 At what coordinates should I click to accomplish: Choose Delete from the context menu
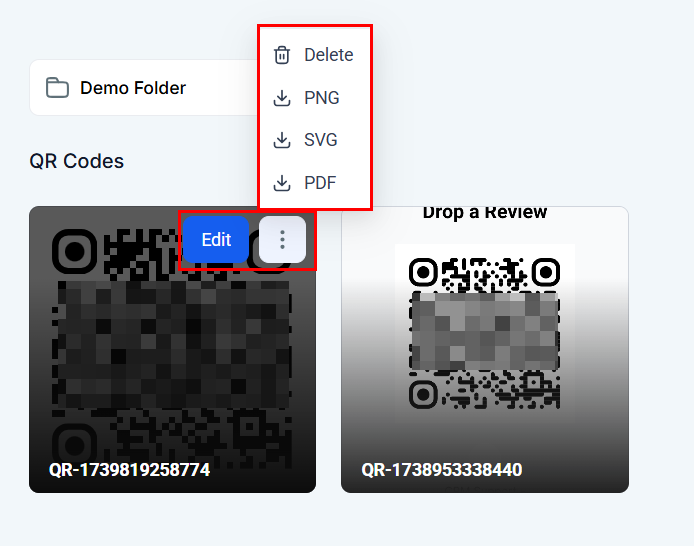coord(315,55)
